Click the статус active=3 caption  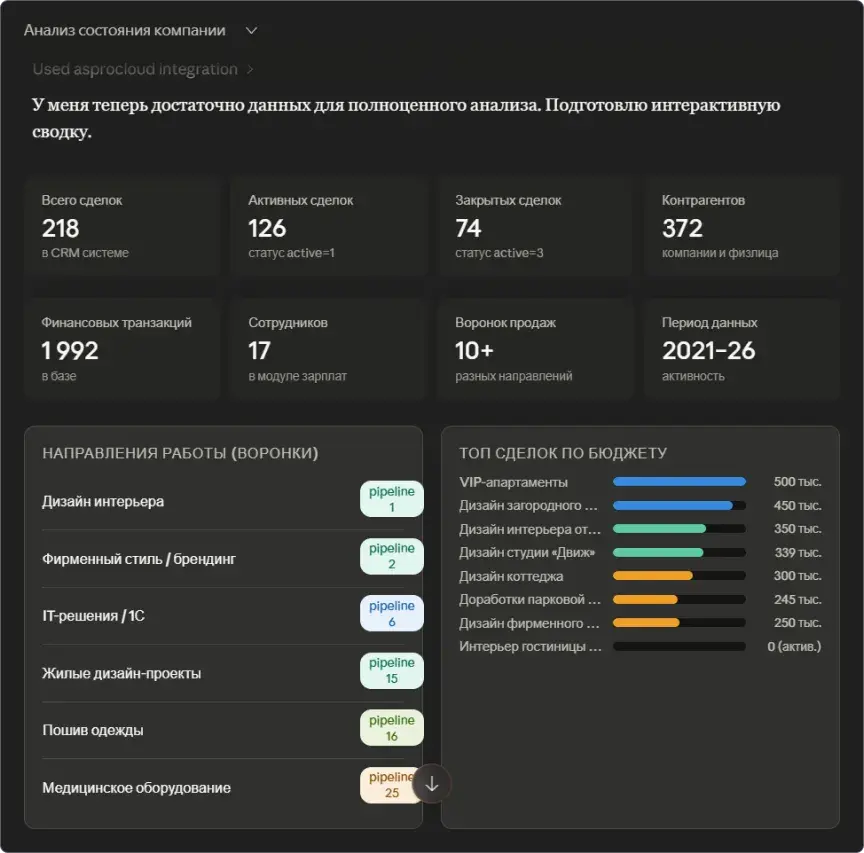[499, 253]
